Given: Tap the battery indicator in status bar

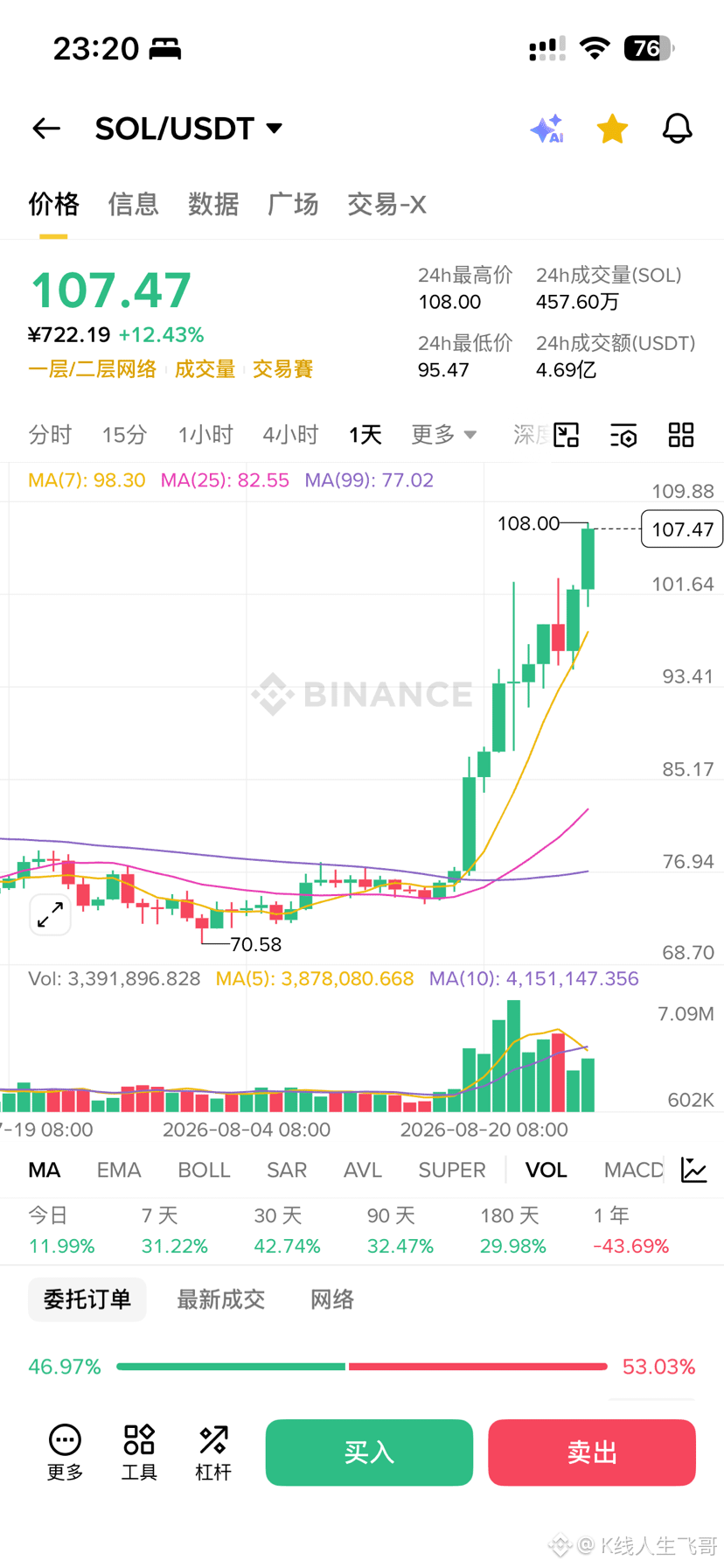Looking at the screenshot, I should [x=648, y=48].
